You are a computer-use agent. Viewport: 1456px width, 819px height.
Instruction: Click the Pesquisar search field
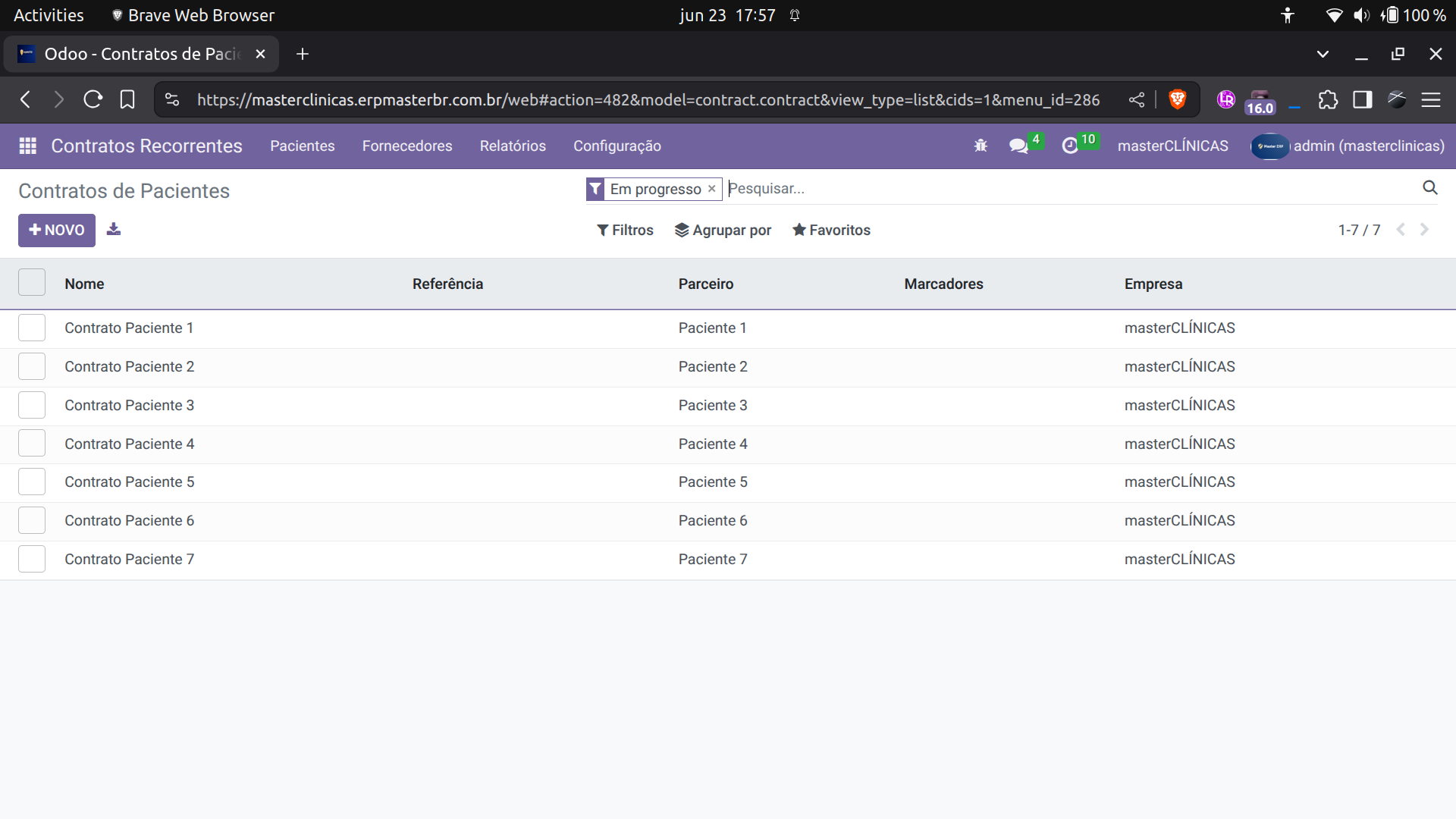pyautogui.click(x=1062, y=189)
